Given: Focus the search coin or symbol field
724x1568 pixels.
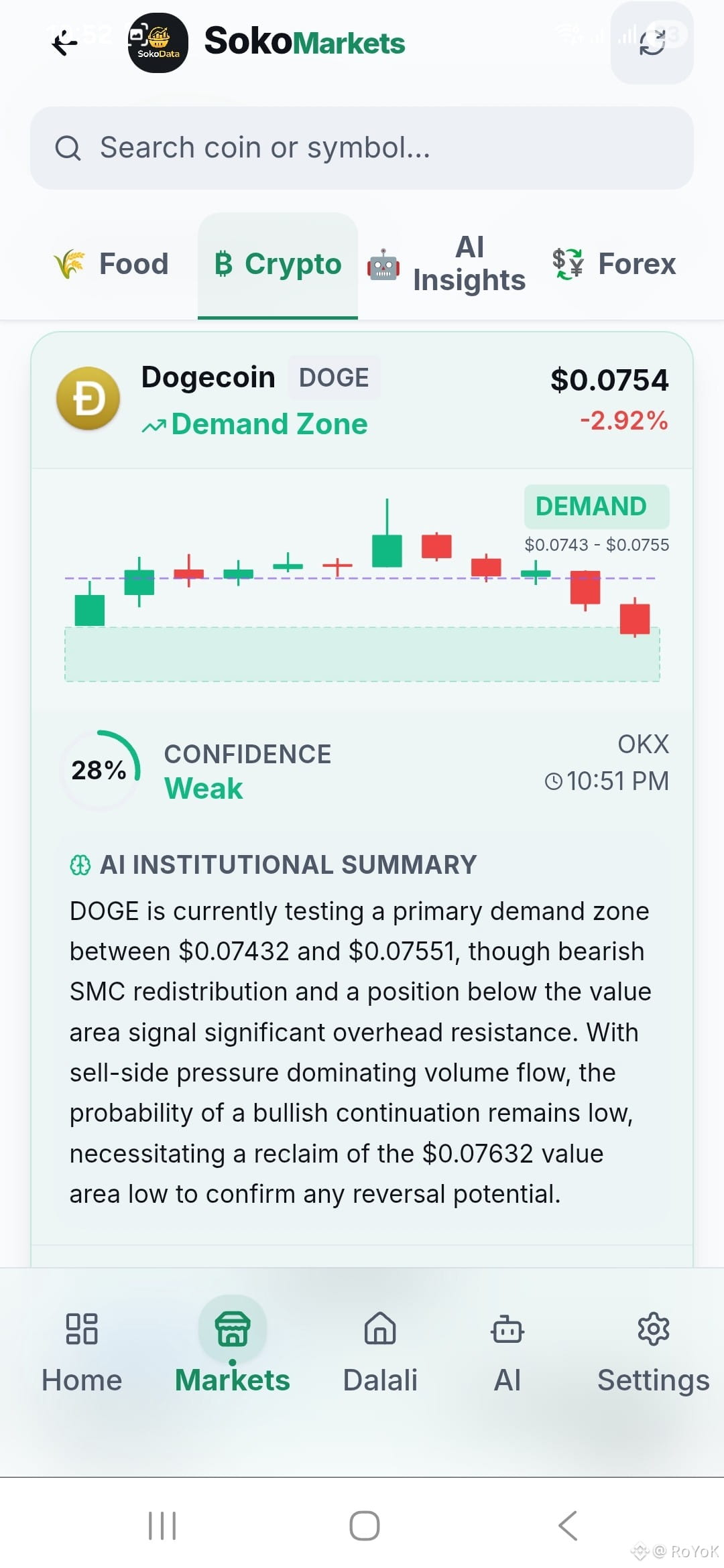Looking at the screenshot, I should tap(362, 147).
